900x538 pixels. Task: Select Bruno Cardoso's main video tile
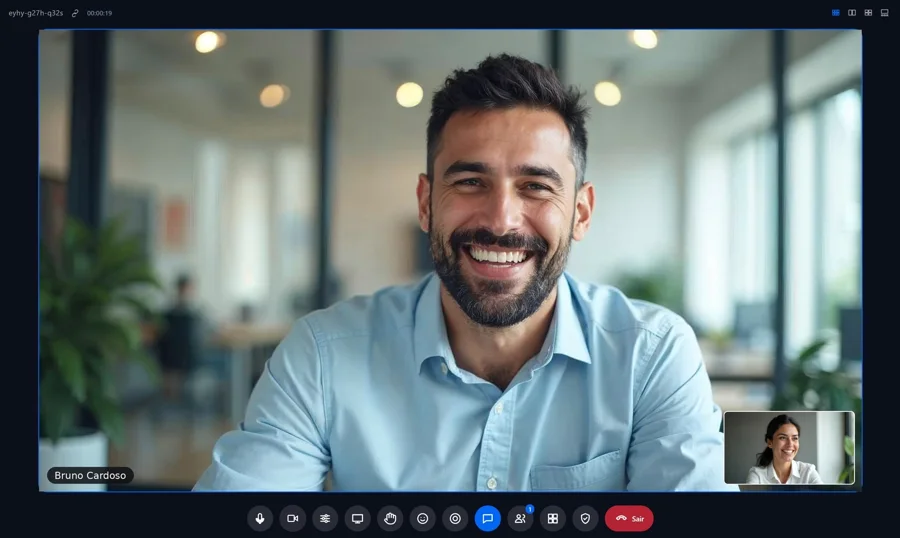[x=450, y=261]
